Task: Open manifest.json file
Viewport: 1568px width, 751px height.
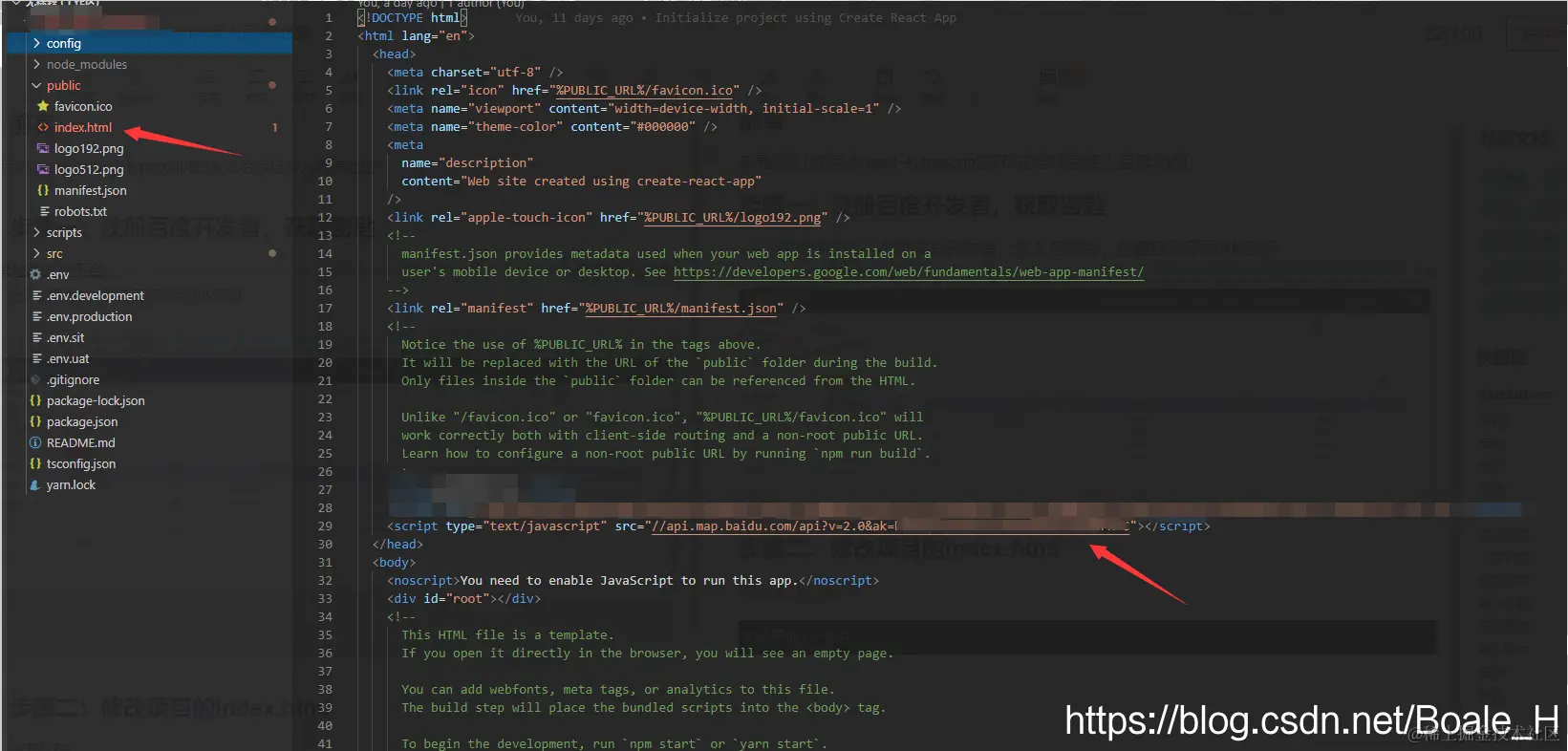Action: 91,190
